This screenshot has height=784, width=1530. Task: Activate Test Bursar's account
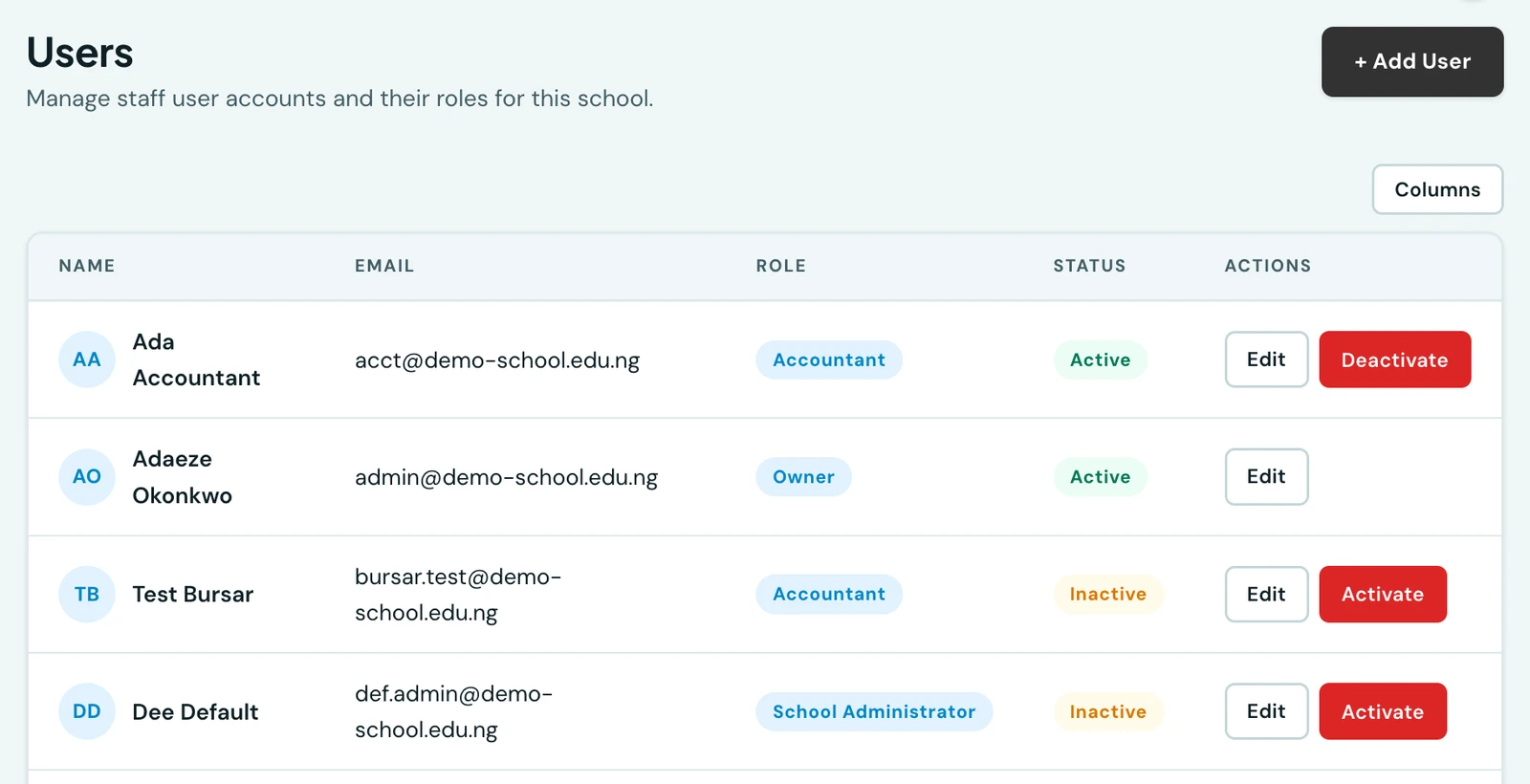pos(1383,594)
